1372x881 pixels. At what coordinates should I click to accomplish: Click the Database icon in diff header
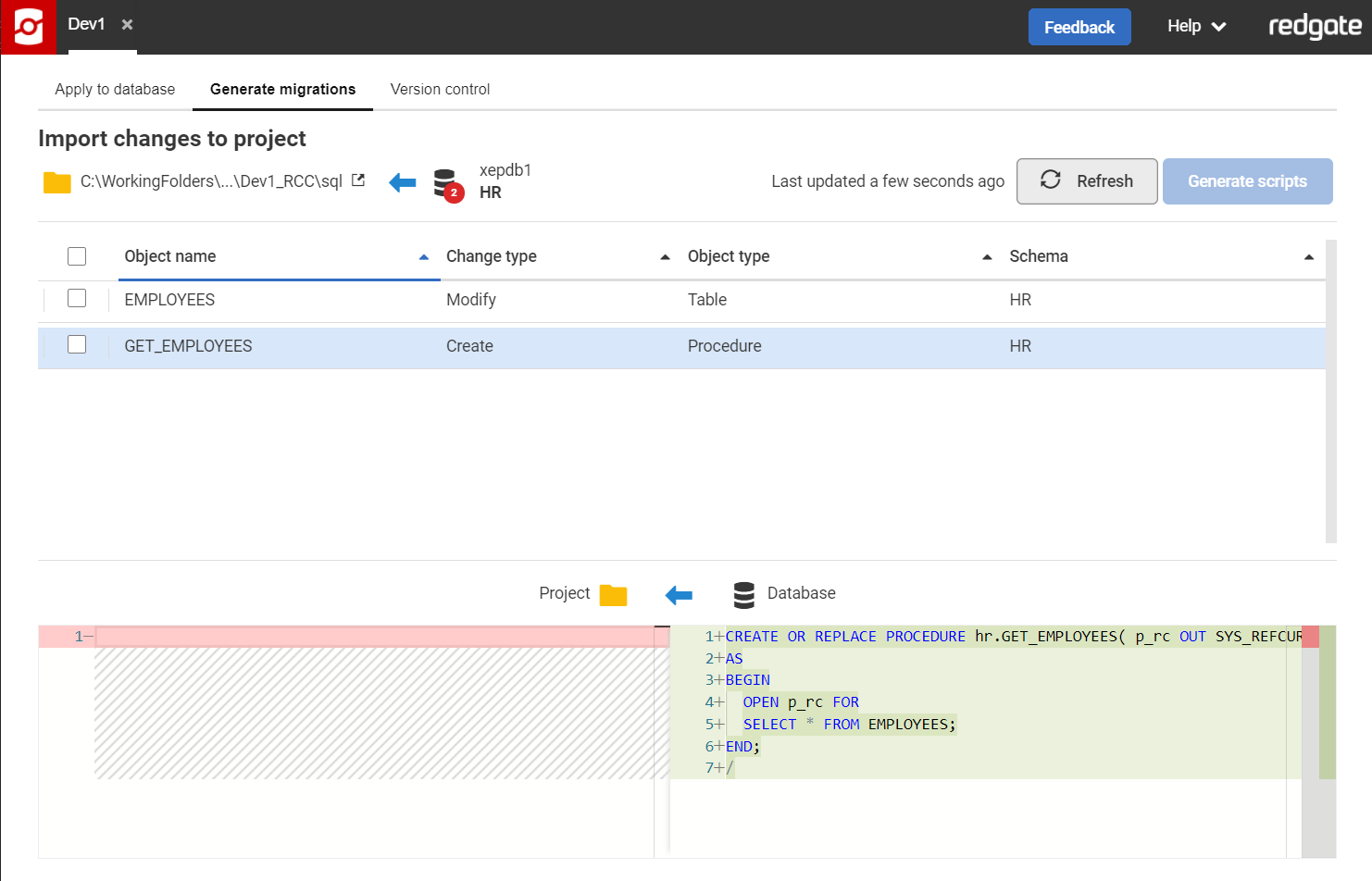pos(743,595)
